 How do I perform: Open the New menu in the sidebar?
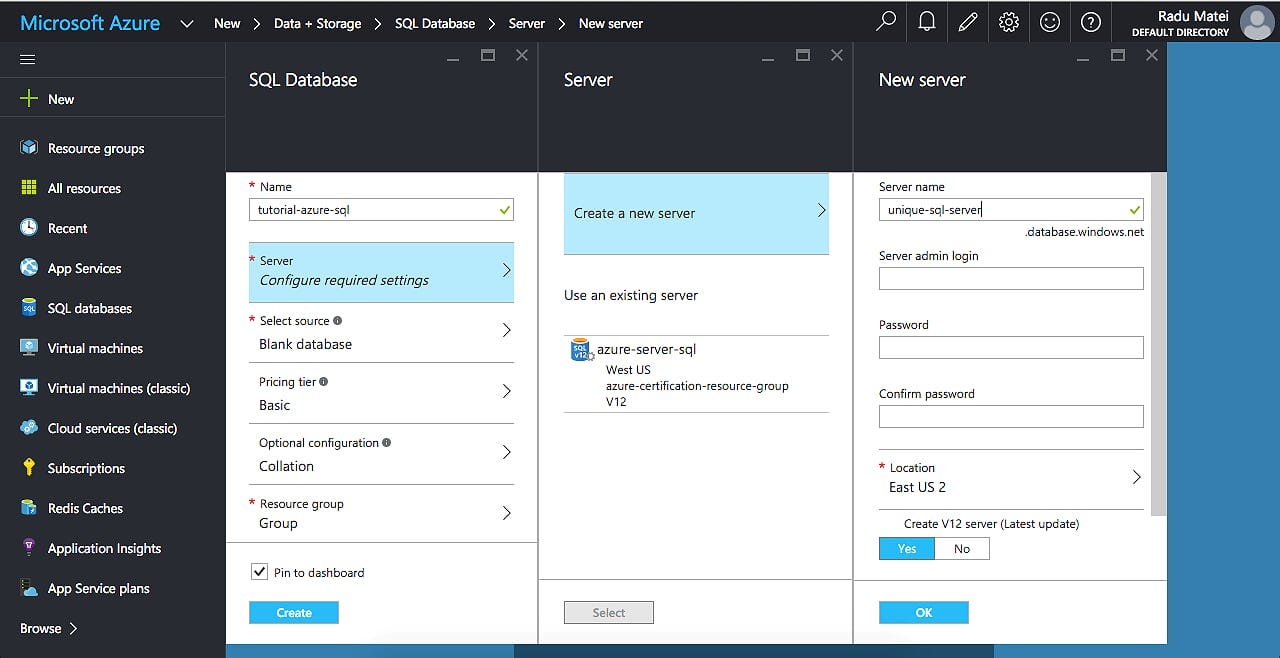[61, 99]
